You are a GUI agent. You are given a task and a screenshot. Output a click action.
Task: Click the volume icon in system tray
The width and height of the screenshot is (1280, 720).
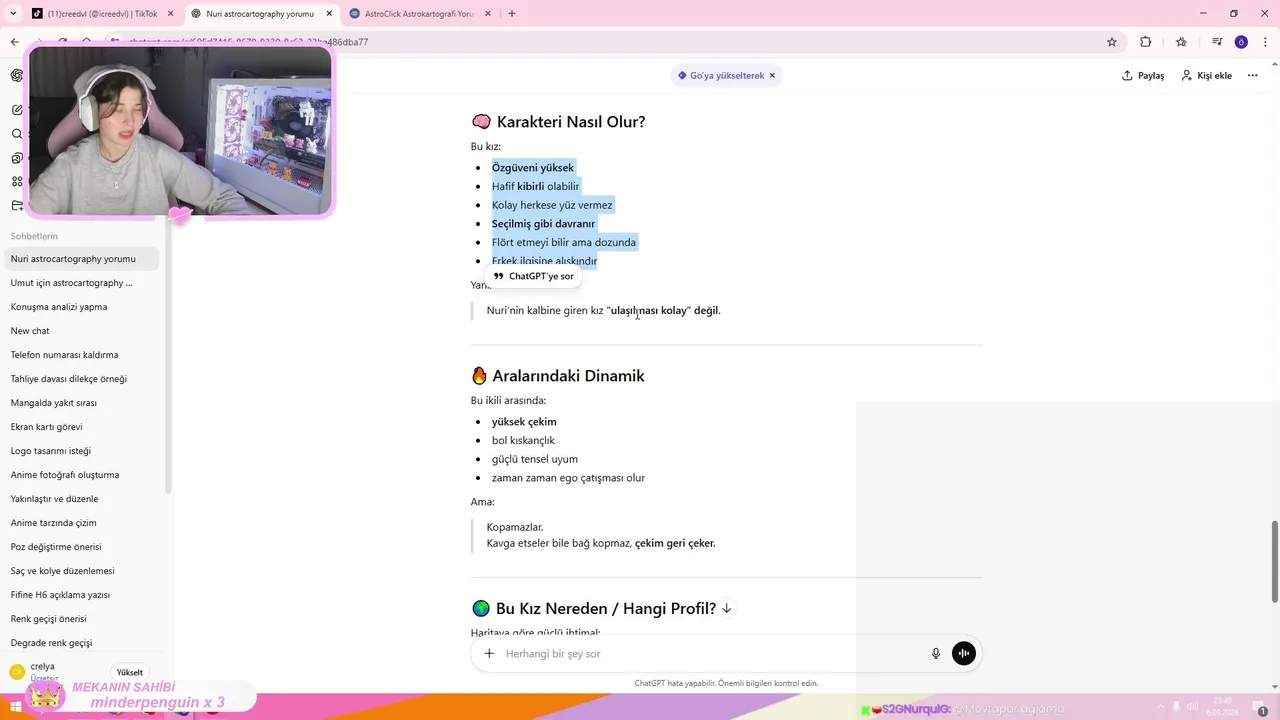tap(1192, 707)
